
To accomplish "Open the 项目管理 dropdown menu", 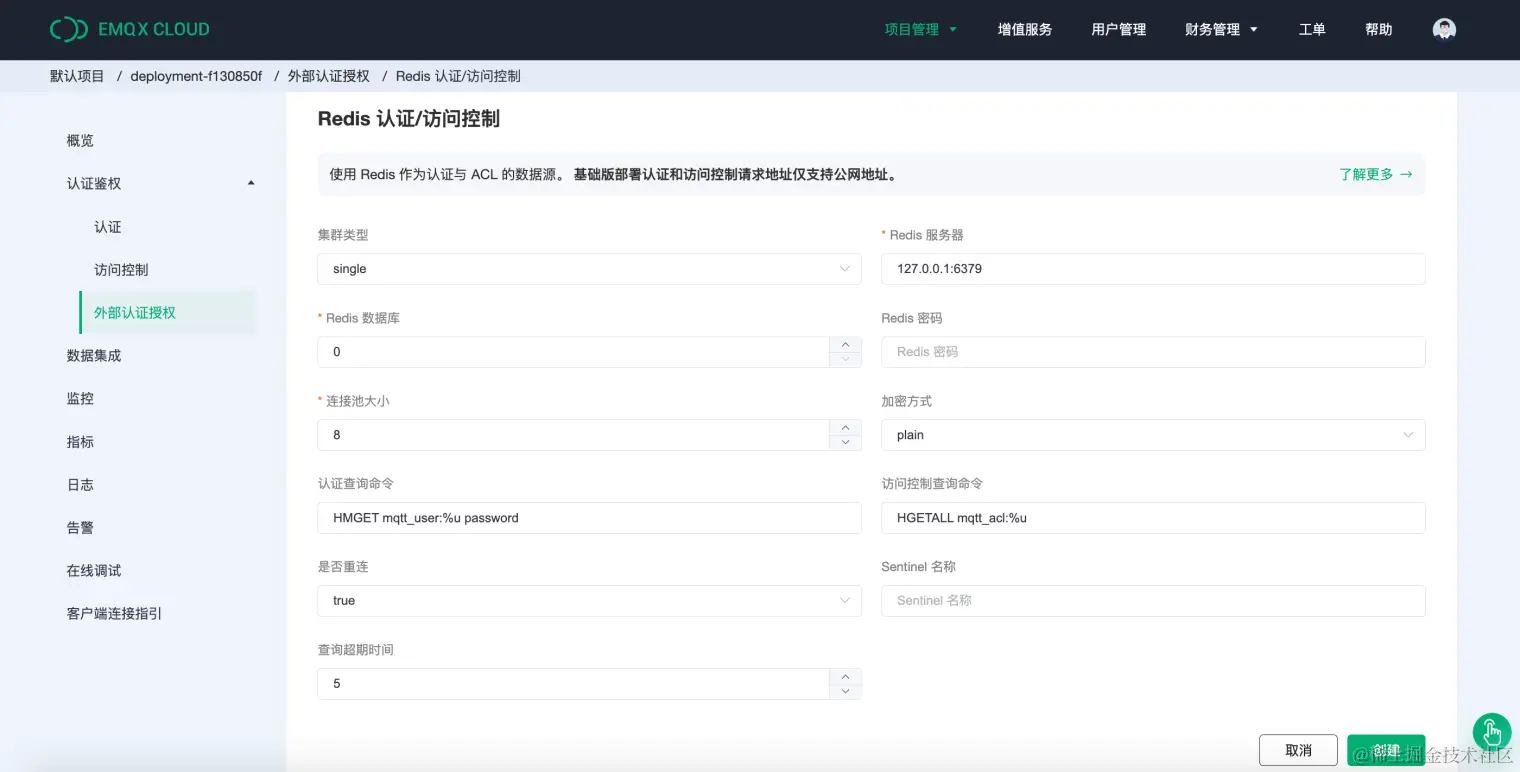I will tap(913, 29).
